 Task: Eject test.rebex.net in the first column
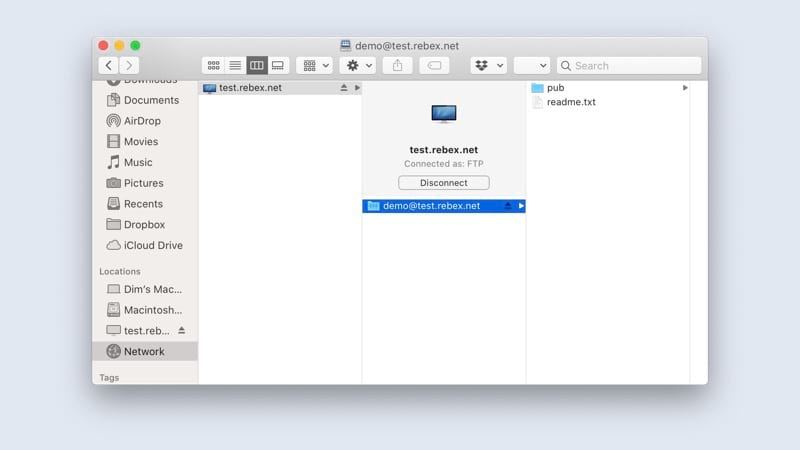(344, 88)
